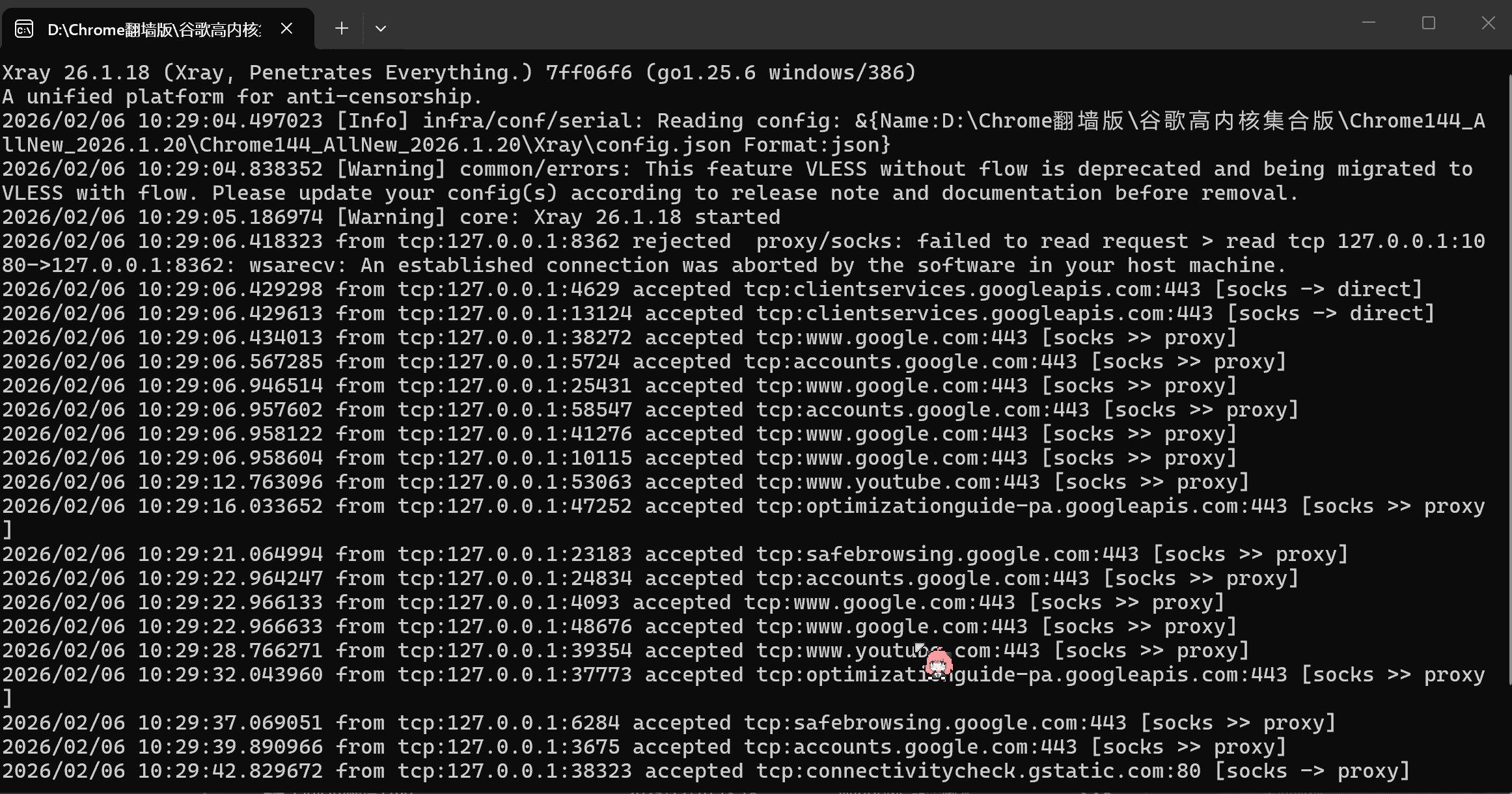Click the "A unified platform for anti-censorship." line
1512x794 pixels.
[242, 97]
